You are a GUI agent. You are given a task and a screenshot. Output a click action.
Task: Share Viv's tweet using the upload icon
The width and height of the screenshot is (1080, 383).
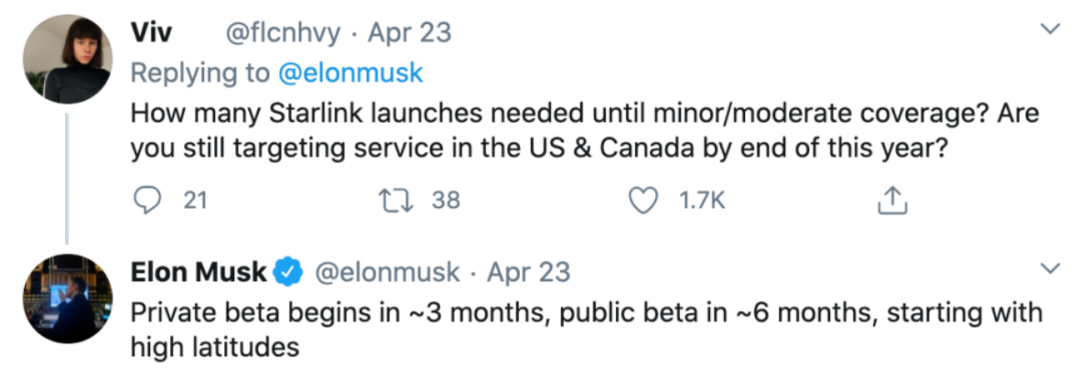click(x=892, y=200)
